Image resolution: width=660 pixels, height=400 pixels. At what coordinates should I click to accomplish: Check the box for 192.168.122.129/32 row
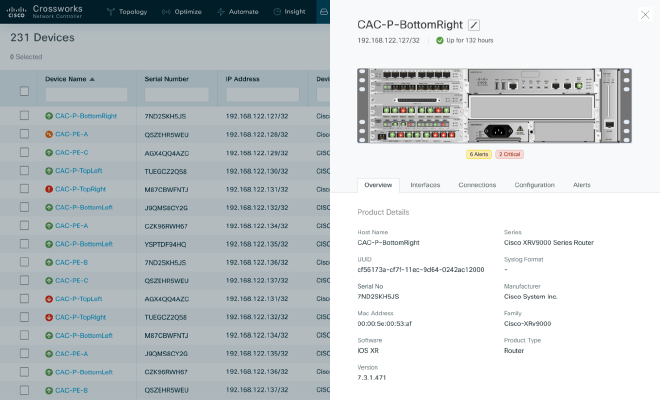pos(24,152)
